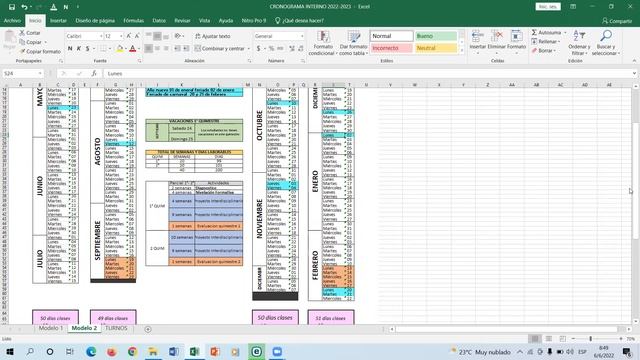This screenshot has height=360, width=640.
Task: Click the Cortar (cut) button
Action: (x=30, y=33)
